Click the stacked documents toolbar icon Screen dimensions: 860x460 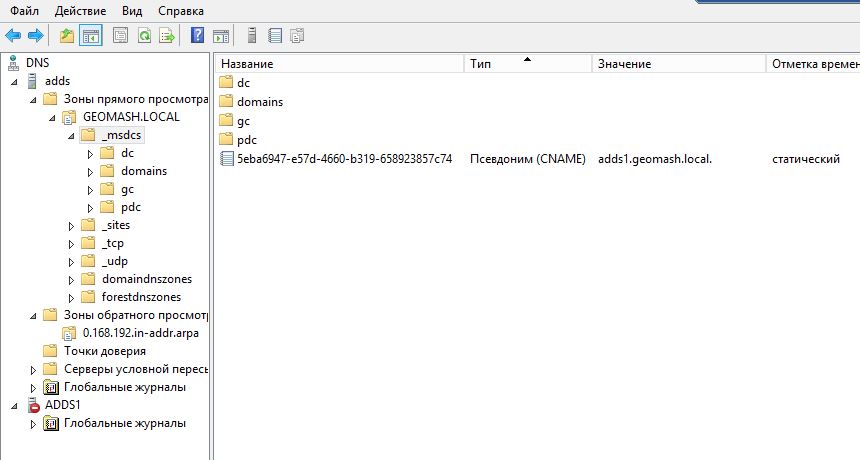pos(297,36)
